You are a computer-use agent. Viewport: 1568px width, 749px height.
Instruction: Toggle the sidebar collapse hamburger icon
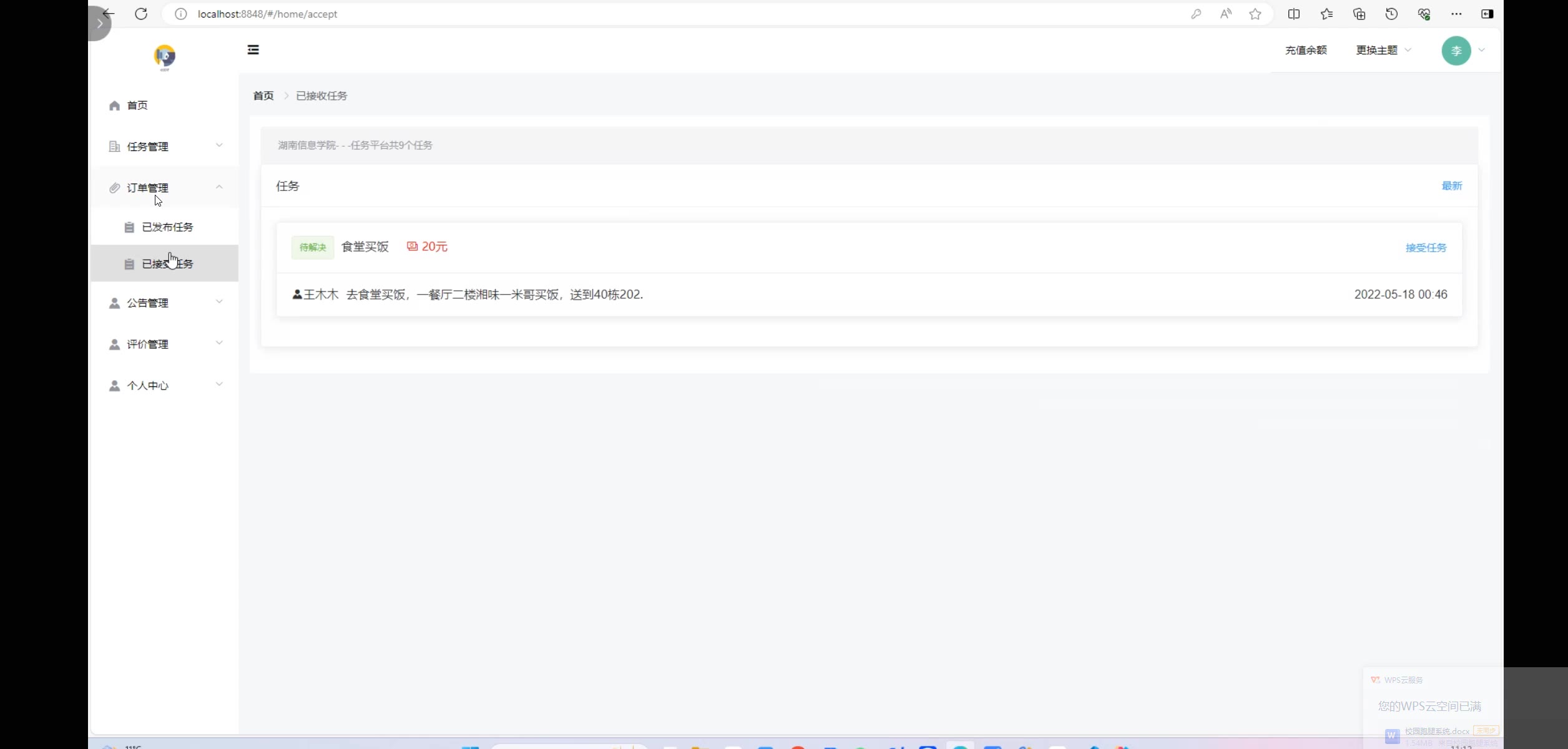click(x=253, y=50)
